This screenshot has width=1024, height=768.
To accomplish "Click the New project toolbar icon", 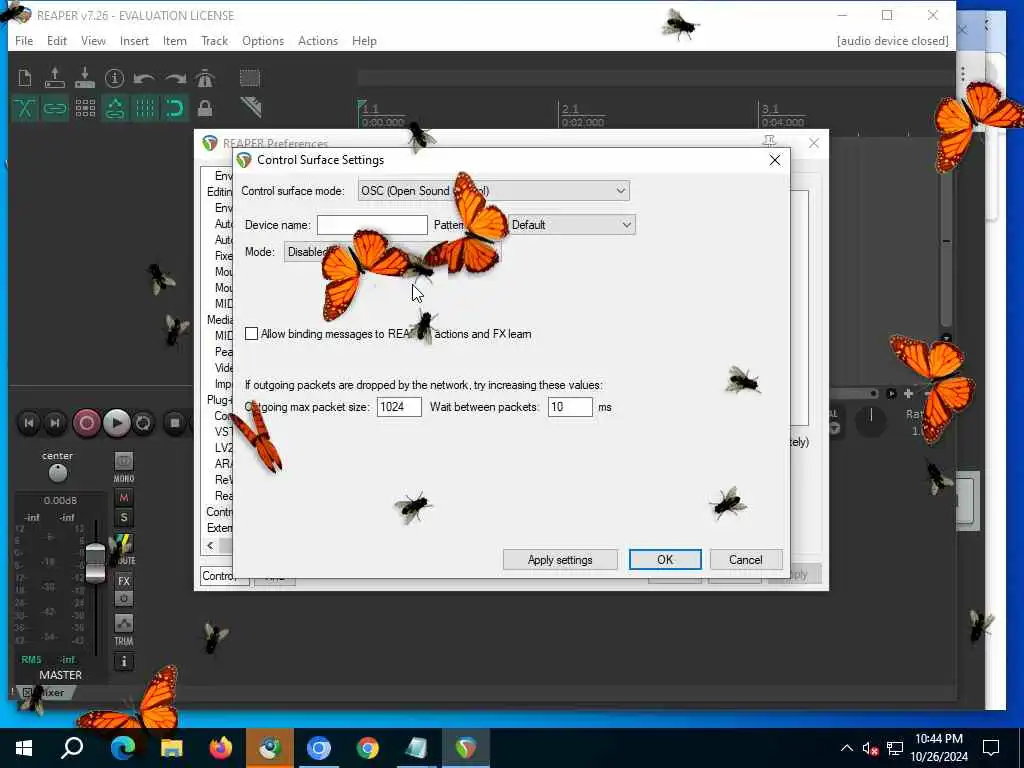I will point(25,78).
